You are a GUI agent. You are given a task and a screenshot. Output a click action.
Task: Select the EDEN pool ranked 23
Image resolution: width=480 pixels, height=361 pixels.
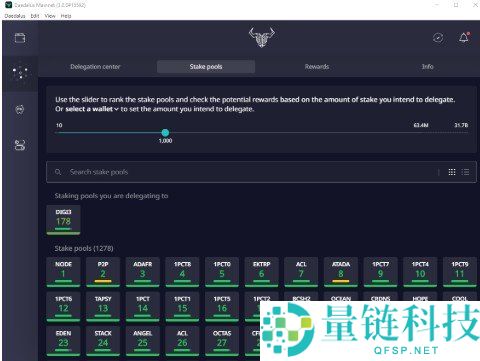pyautogui.click(x=63, y=341)
